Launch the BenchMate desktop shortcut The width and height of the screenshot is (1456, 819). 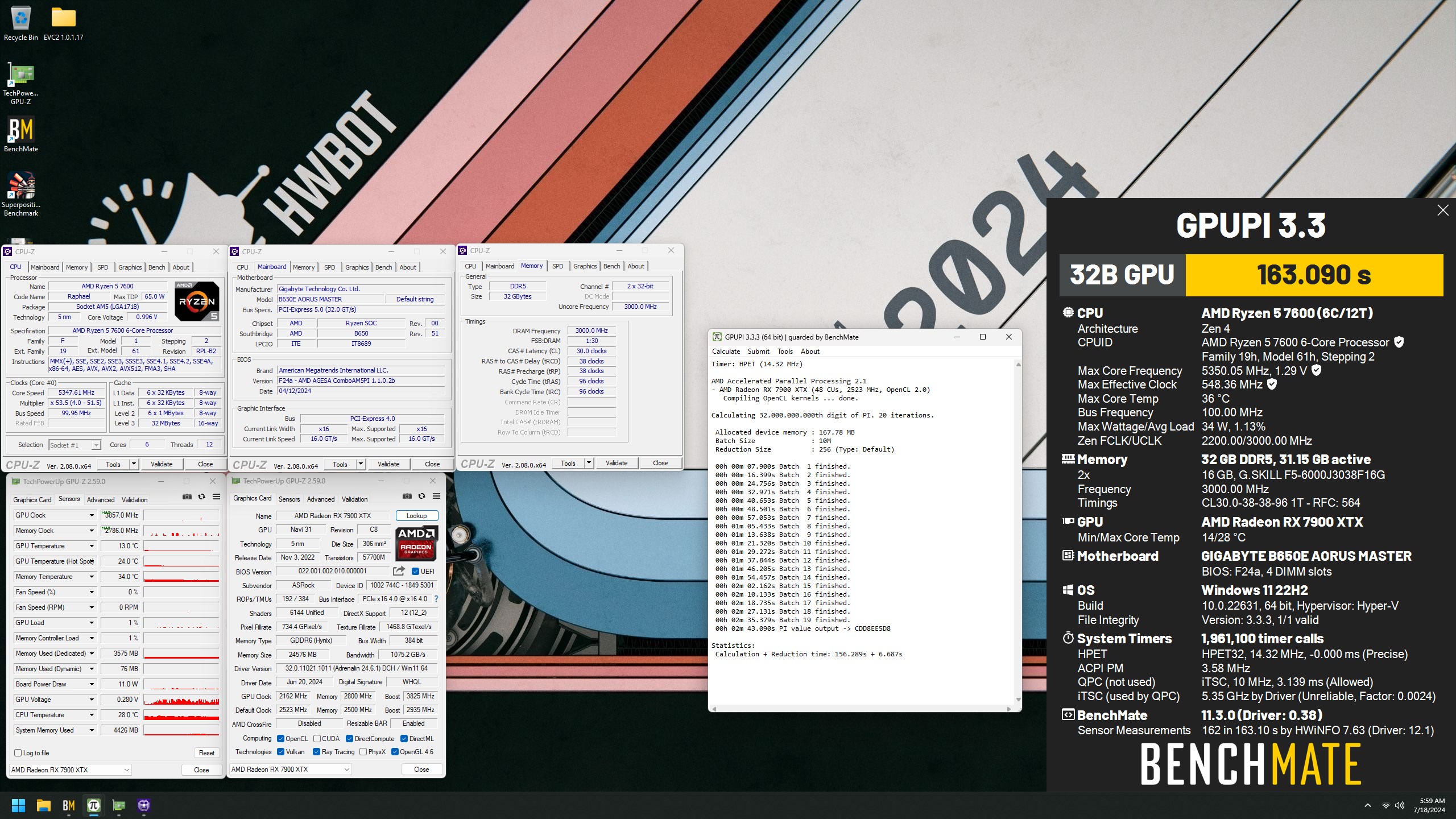click(x=20, y=134)
